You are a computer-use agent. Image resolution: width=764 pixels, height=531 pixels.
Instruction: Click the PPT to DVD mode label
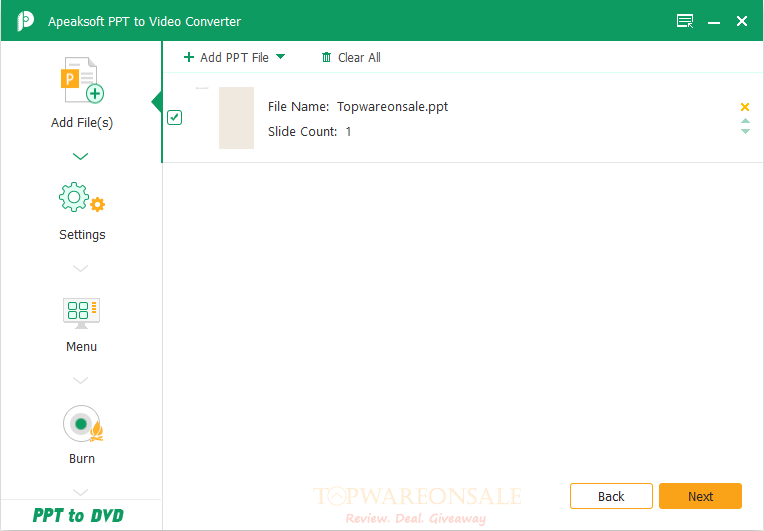[78, 515]
